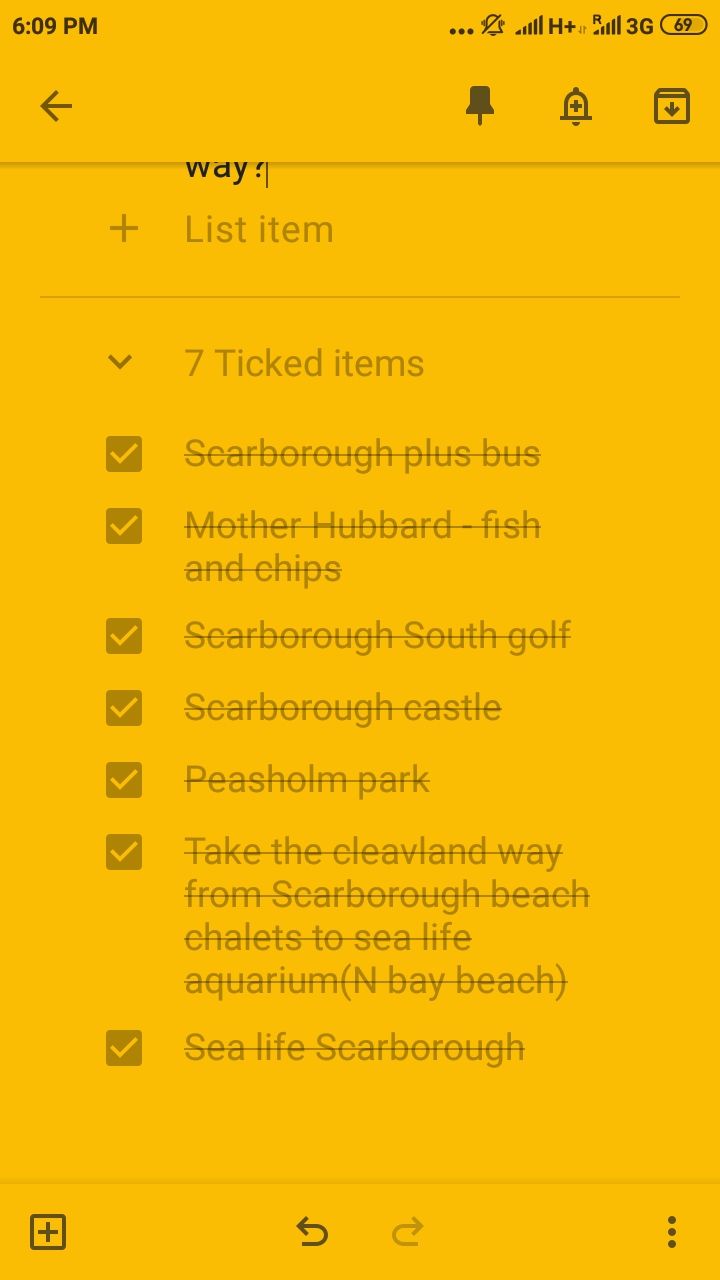The height and width of the screenshot is (1280, 720).
Task: Go back with the arrow icon
Action: click(x=56, y=106)
